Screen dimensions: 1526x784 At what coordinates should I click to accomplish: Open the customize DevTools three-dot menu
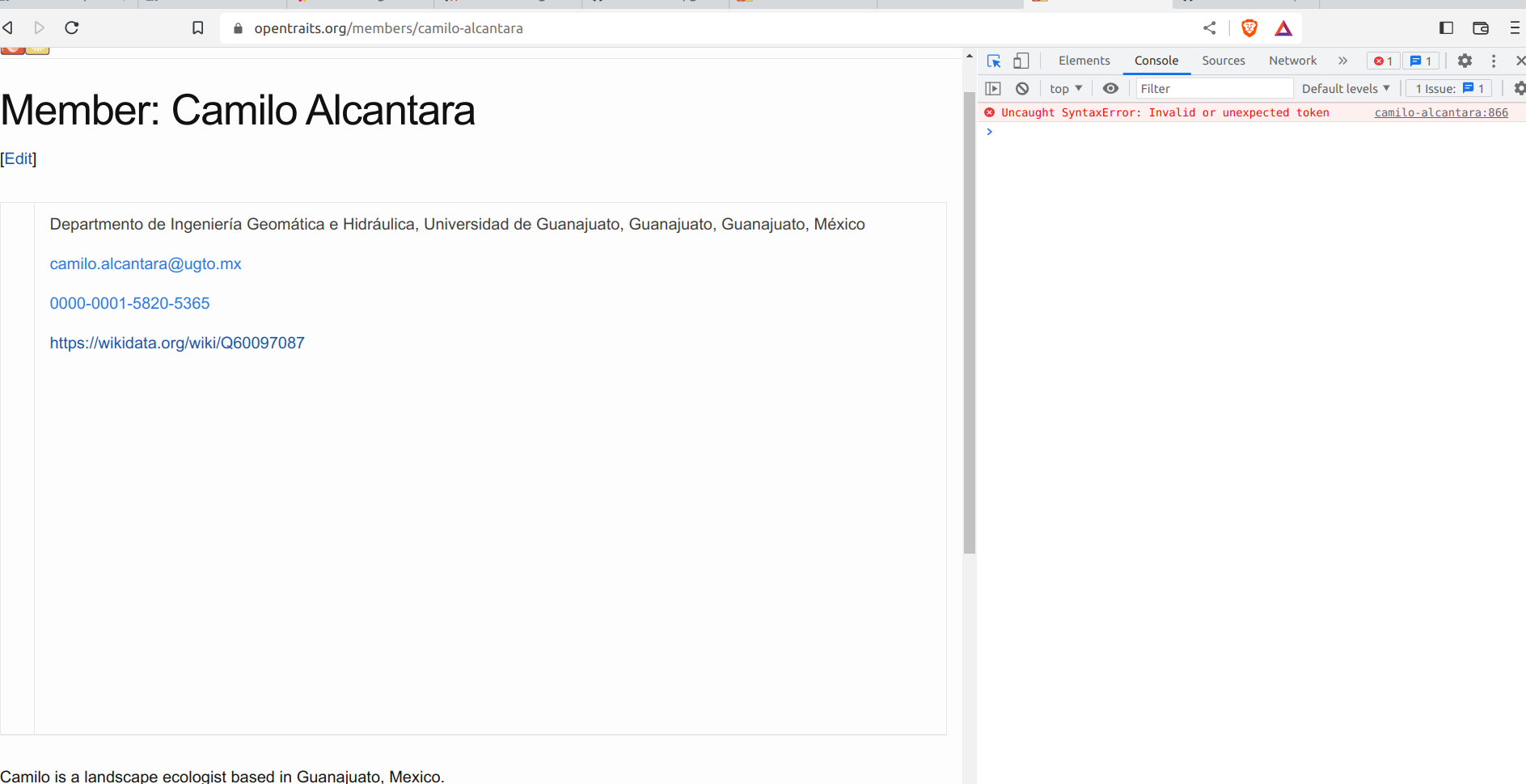coord(1494,61)
